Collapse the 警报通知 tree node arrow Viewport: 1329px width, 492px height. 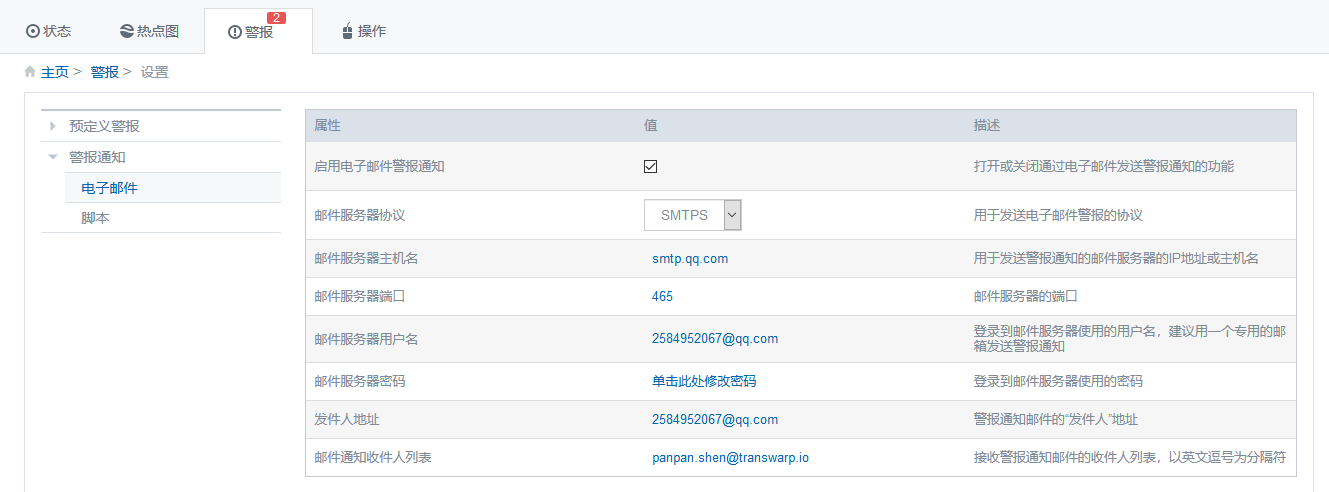(52, 157)
